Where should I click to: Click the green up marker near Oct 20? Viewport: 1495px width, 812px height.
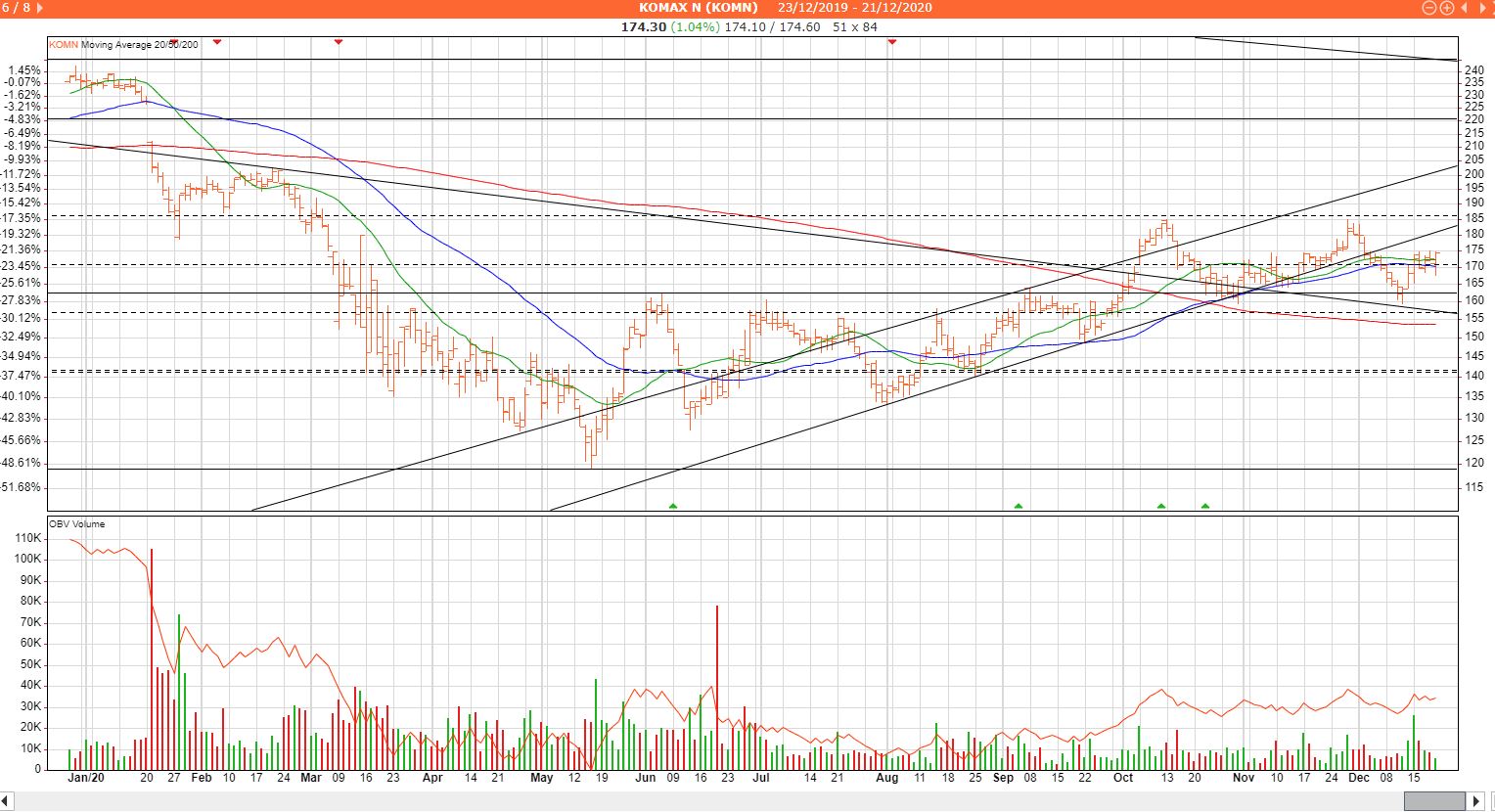click(1205, 506)
